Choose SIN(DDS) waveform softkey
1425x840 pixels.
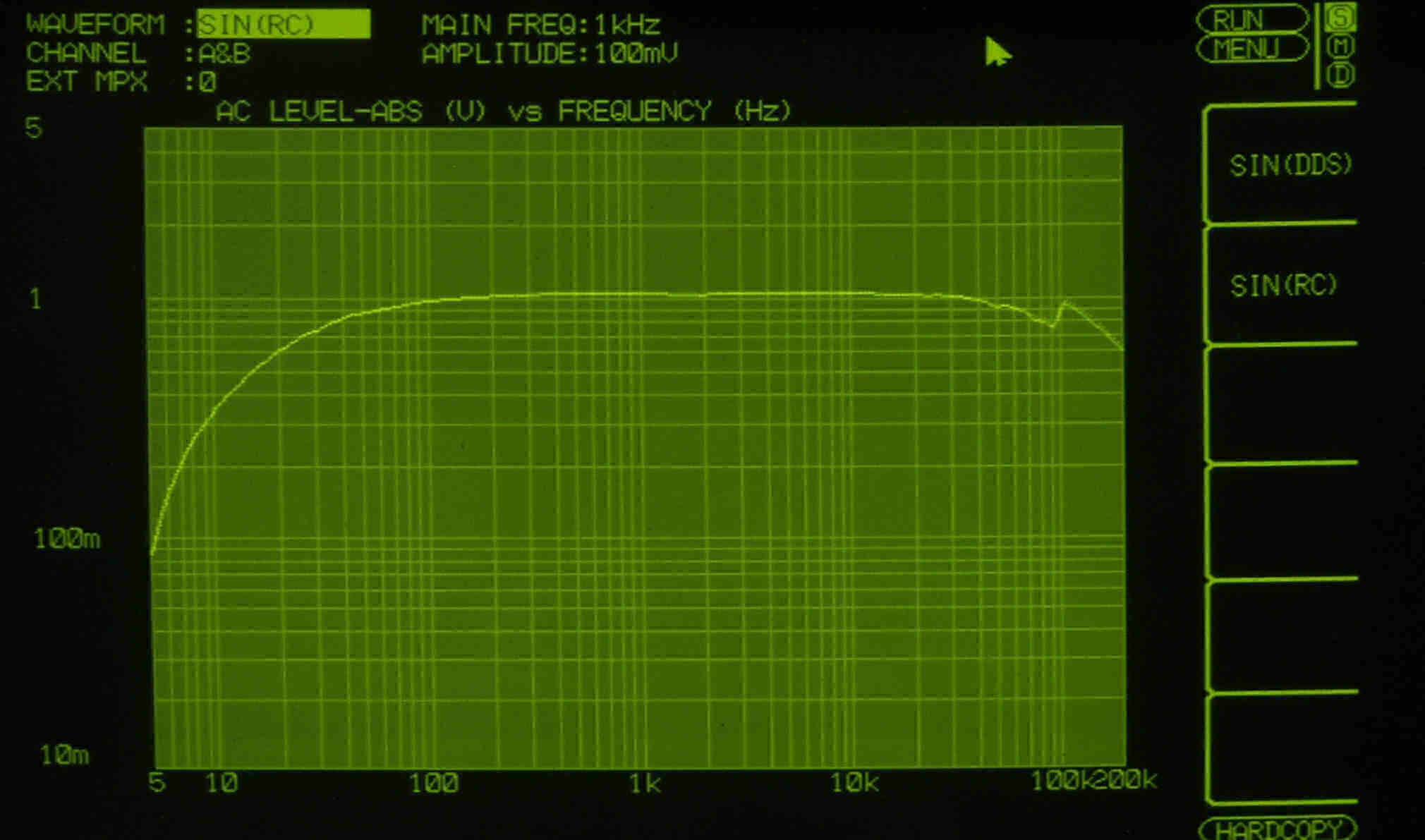(x=1290, y=165)
